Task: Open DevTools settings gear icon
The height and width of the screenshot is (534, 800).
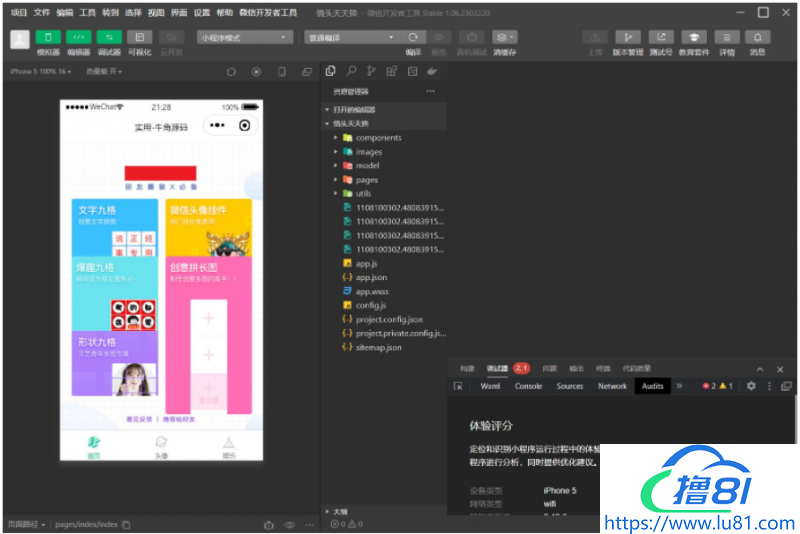Action: pos(751,386)
